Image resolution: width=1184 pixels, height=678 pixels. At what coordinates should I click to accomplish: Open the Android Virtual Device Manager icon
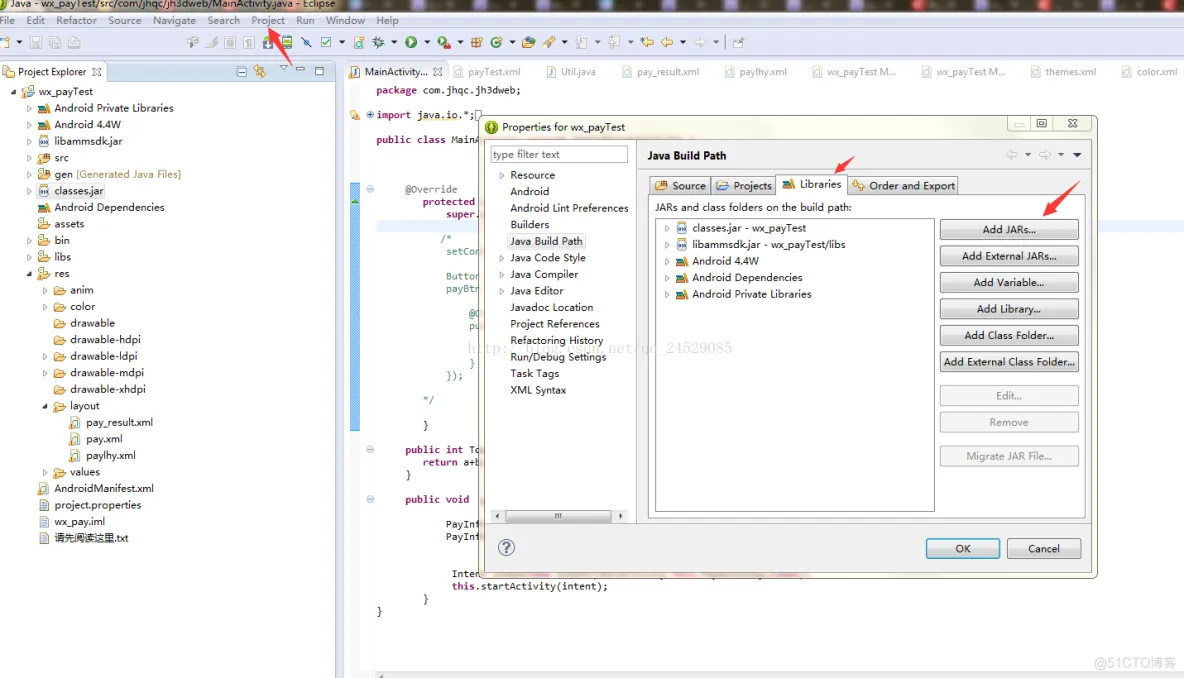(x=287, y=42)
